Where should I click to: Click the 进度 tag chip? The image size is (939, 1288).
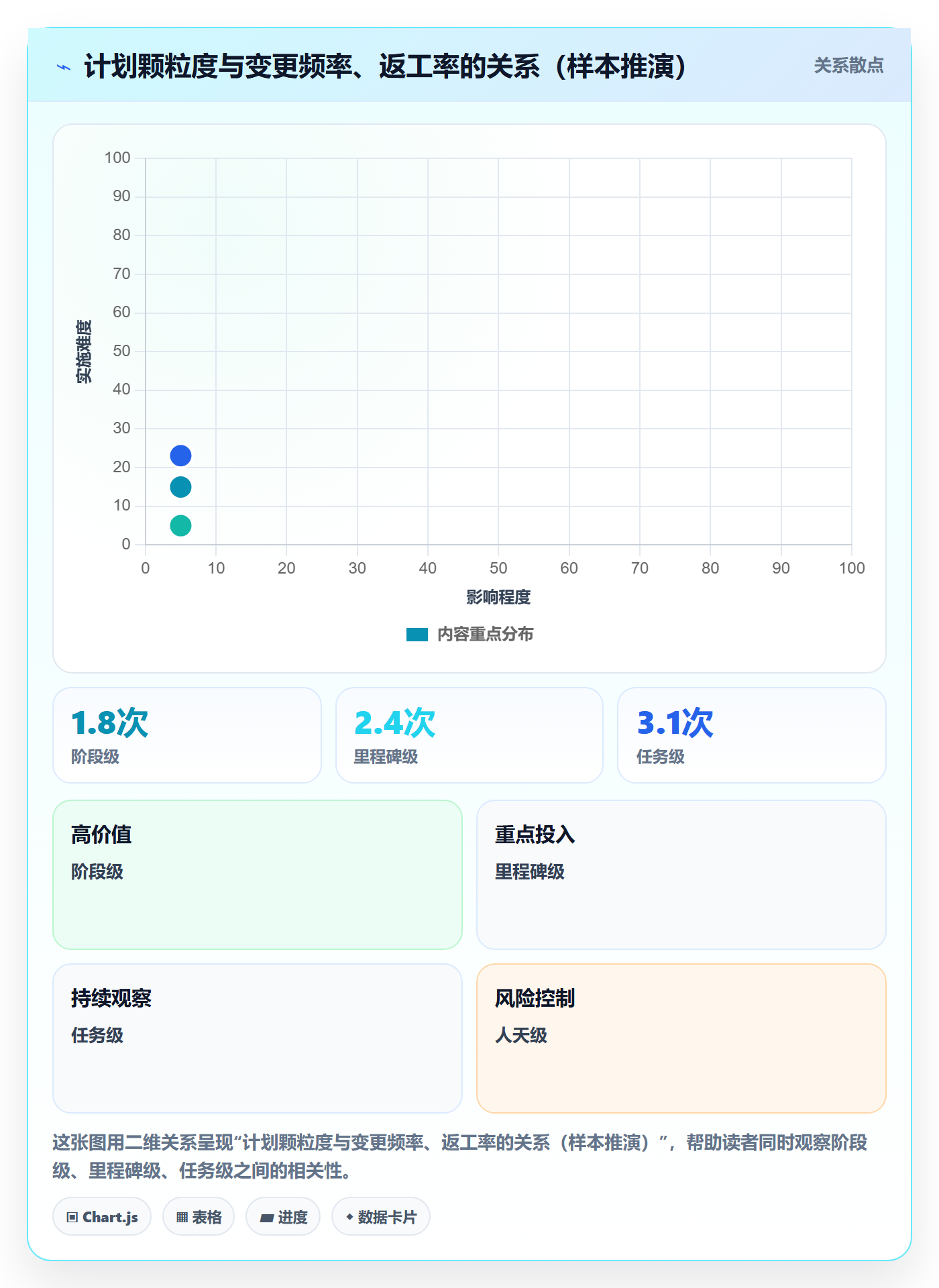click(283, 1217)
